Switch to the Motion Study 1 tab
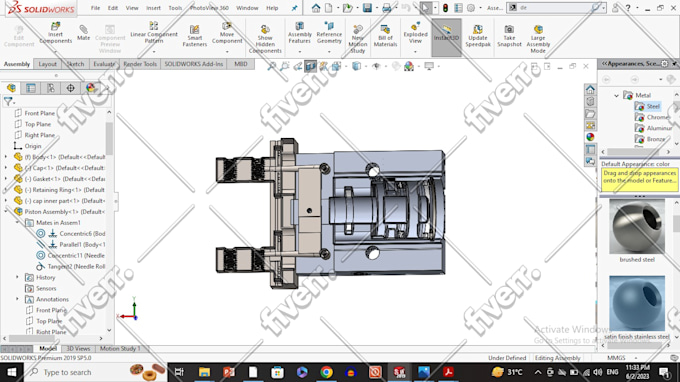 pyautogui.click(x=120, y=348)
